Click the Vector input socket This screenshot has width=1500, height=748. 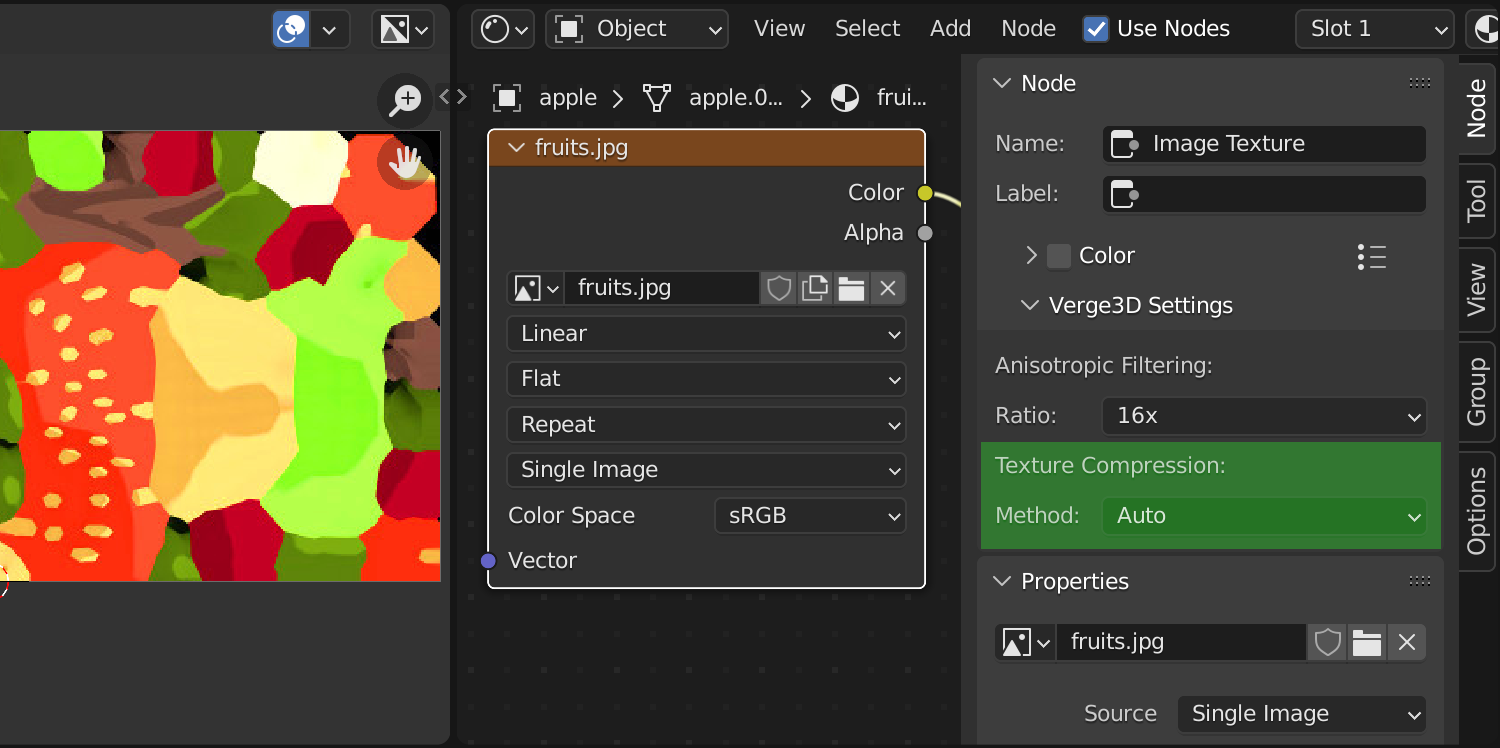tap(488, 560)
